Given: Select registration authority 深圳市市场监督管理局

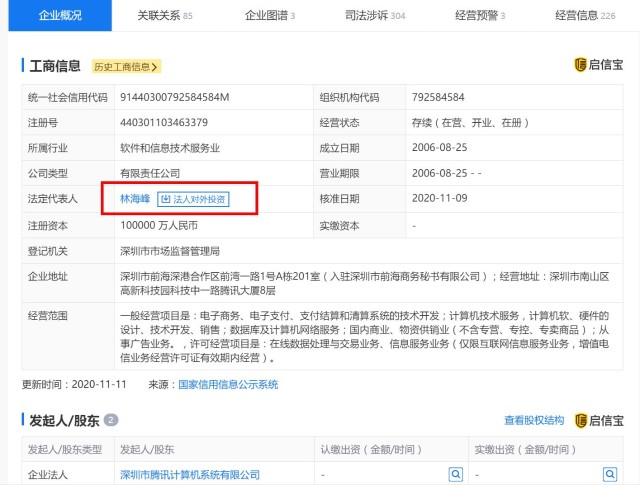Looking at the screenshot, I should coord(170,251).
